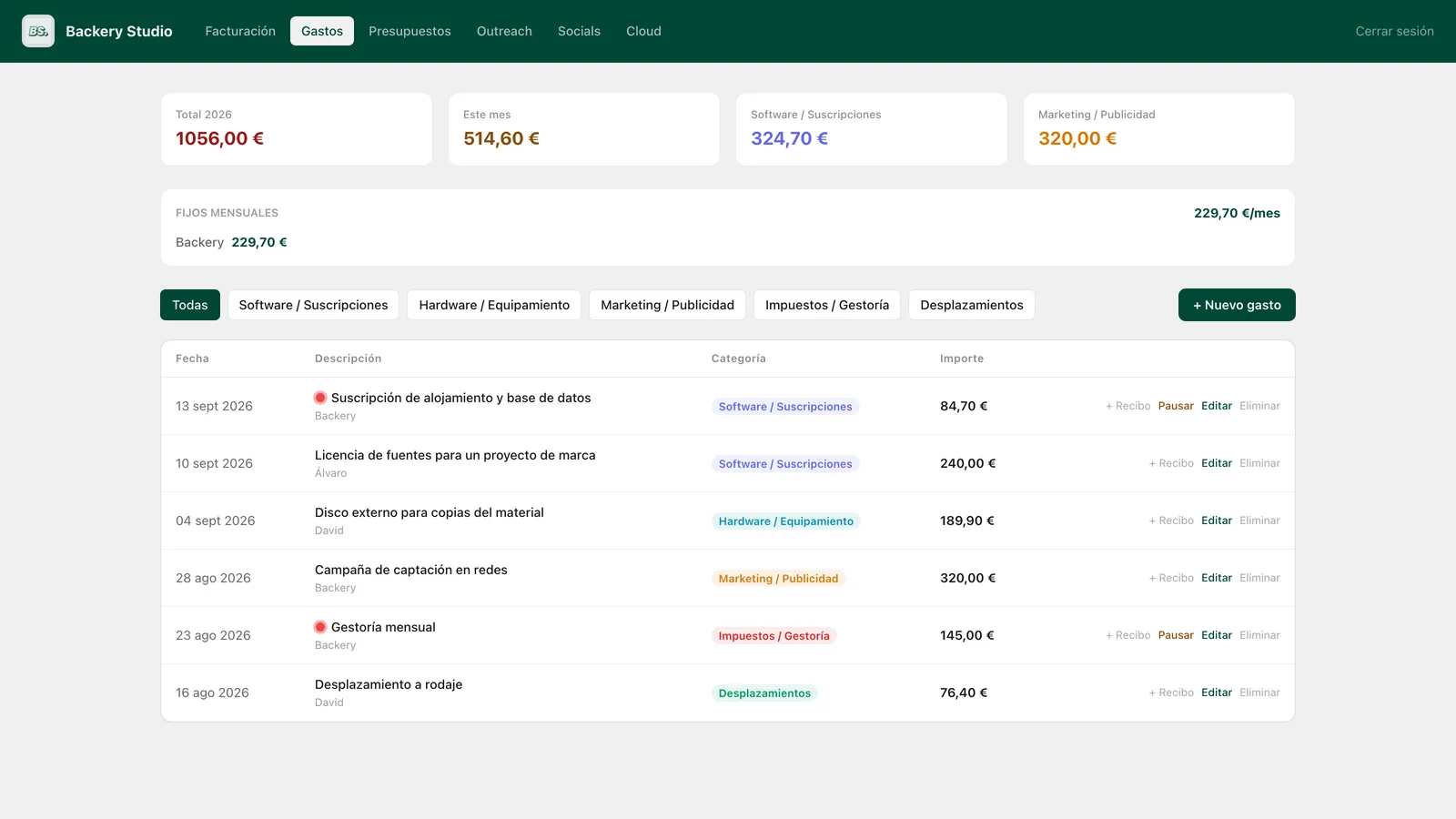
Task: Open the Facturación section
Action: [240, 31]
